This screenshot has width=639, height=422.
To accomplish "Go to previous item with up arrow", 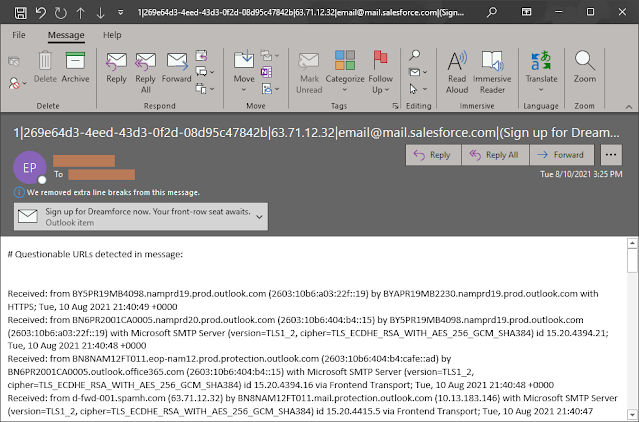I will (x=81, y=13).
